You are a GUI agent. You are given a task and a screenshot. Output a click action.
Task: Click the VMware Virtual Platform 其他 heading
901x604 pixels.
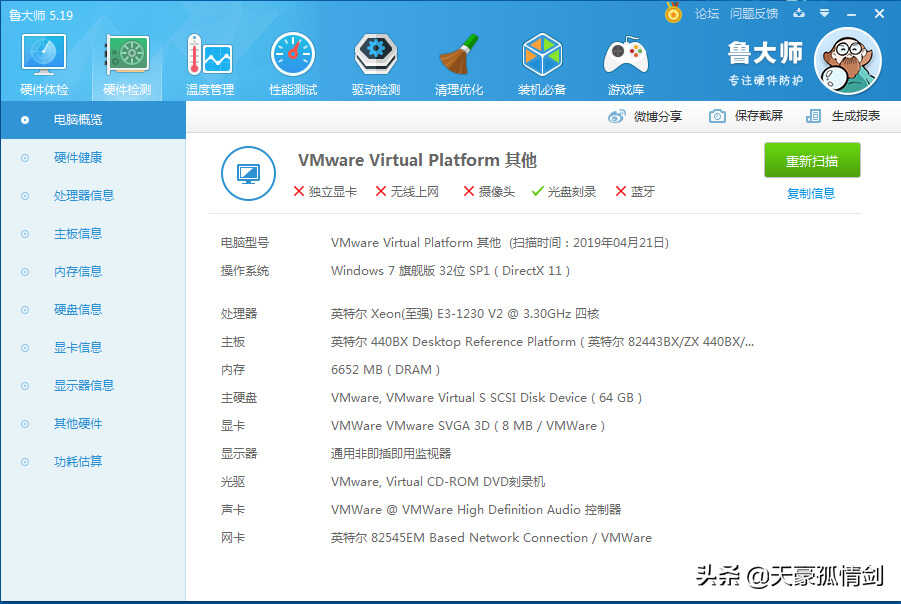[417, 160]
